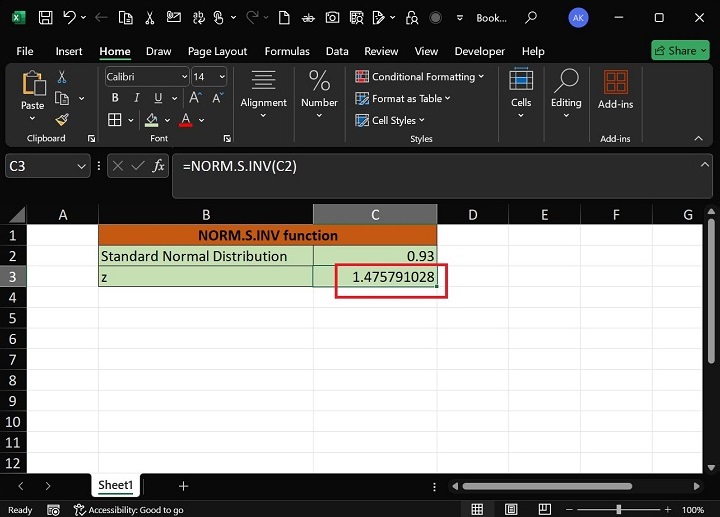Open the Borders icon in Font group
This screenshot has height=517, width=720.
pos(114,120)
